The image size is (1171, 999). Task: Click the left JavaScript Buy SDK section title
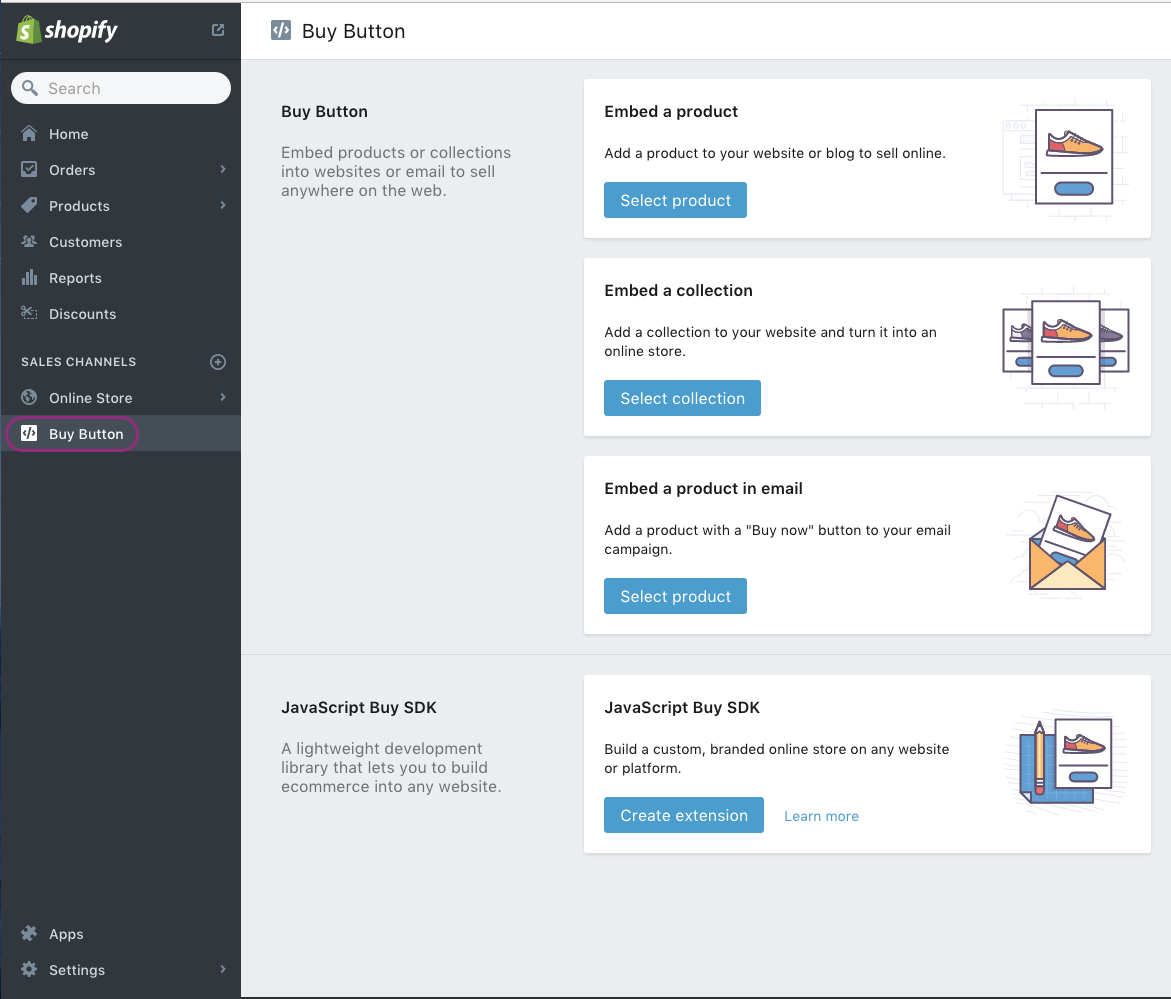[x=358, y=708]
